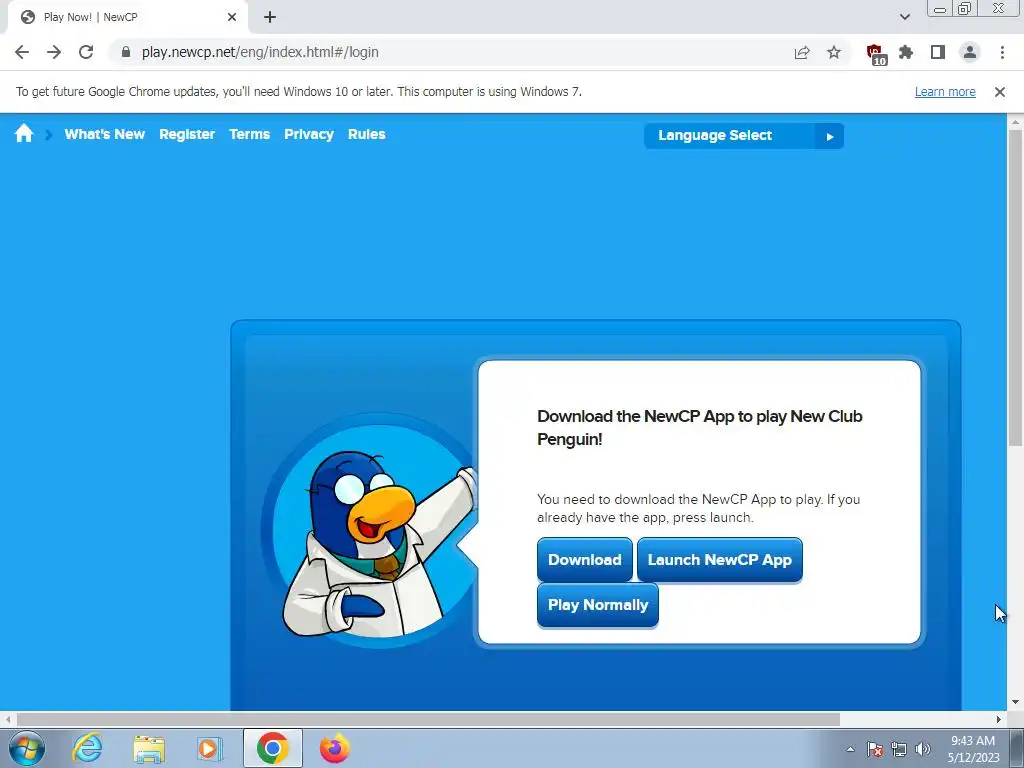Open the Learn more link

click(x=945, y=91)
